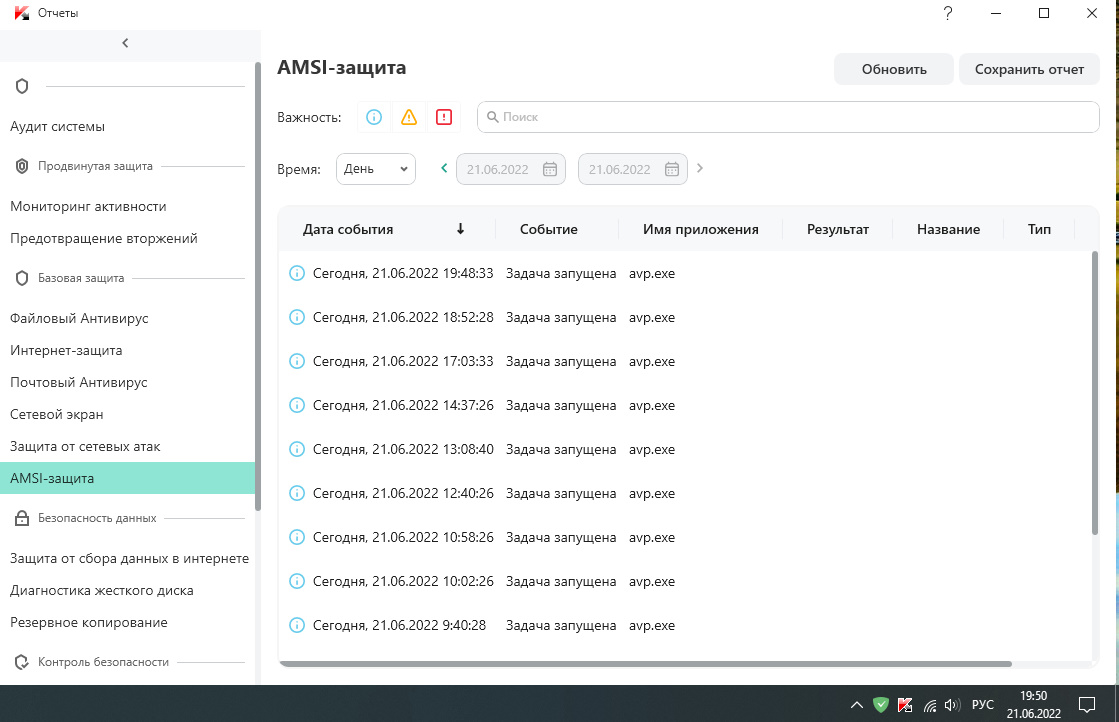This screenshot has height=722, width=1119.
Task: Click the sidebar vertical scrollbar
Action: pos(258,286)
